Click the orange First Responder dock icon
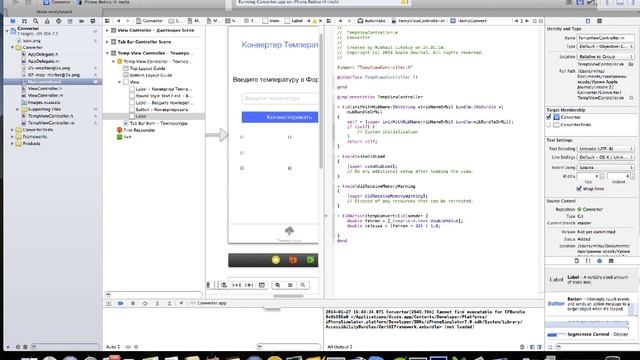This screenshot has height=360, width=640. pos(293,260)
